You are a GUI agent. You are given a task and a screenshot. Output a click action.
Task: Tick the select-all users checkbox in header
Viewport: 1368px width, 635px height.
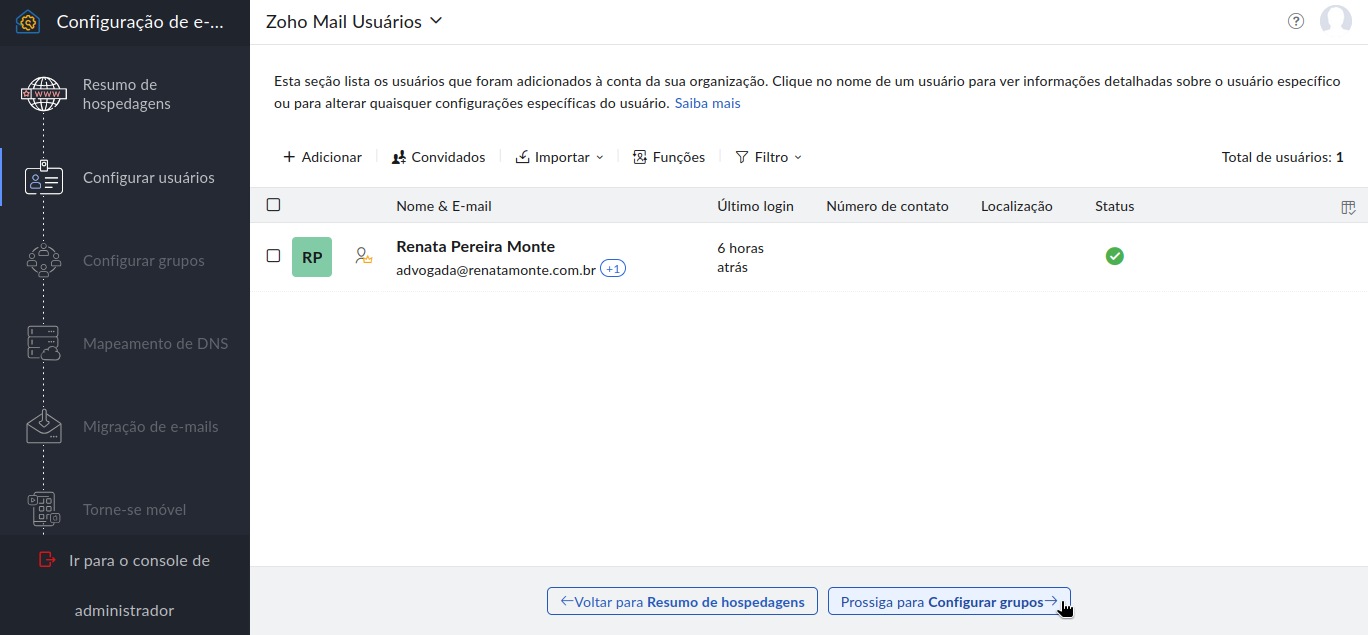coord(273,205)
